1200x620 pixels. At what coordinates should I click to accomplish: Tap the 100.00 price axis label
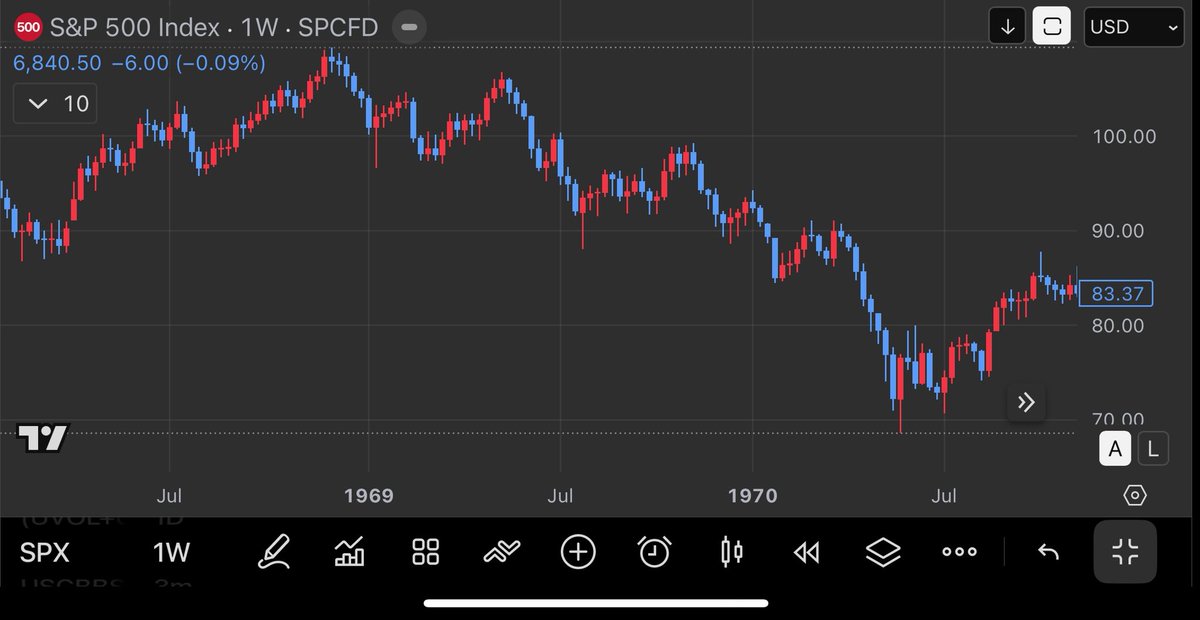tap(1124, 136)
